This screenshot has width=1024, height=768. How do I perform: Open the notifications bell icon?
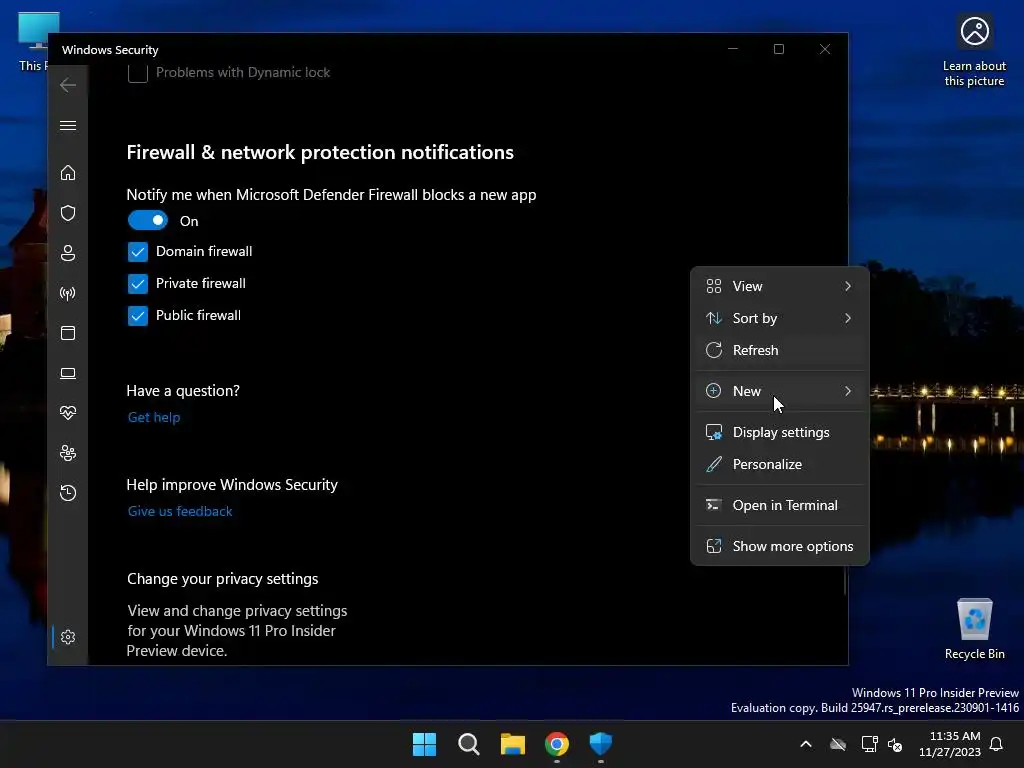tap(996, 744)
